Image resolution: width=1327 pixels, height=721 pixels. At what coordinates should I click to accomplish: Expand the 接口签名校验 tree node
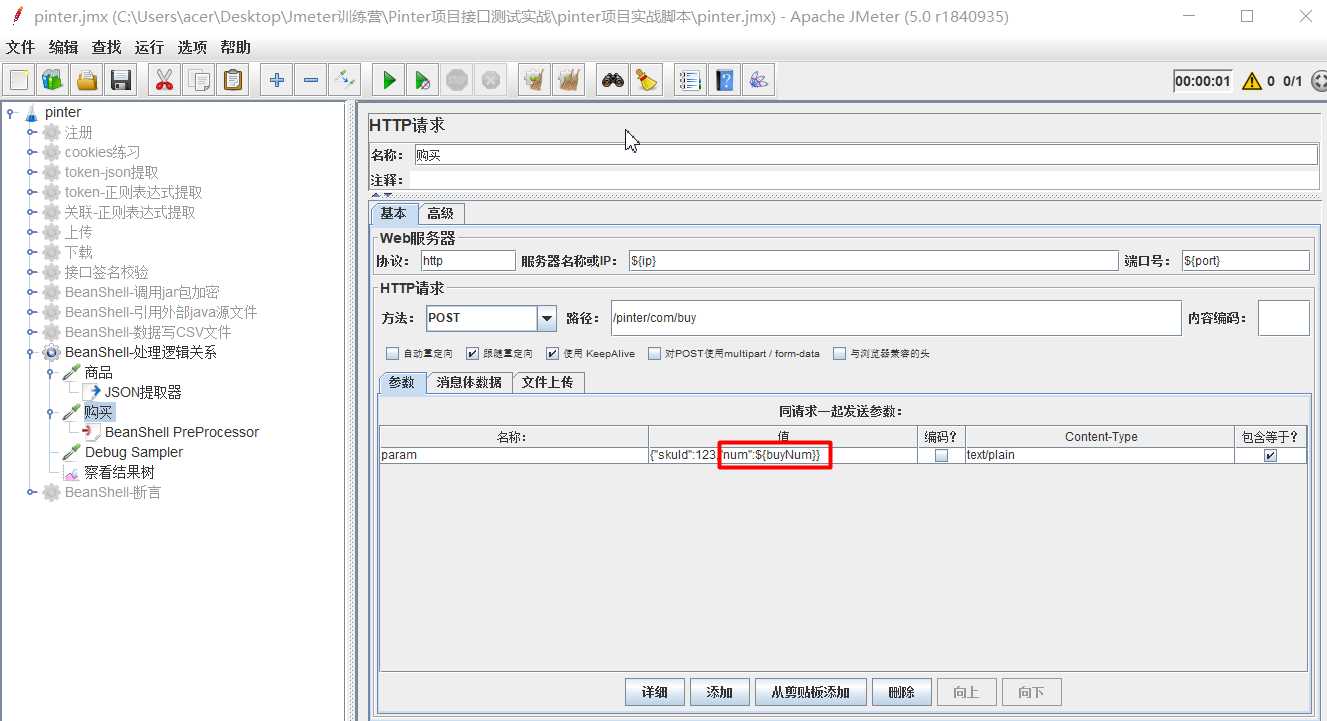click(x=31, y=272)
